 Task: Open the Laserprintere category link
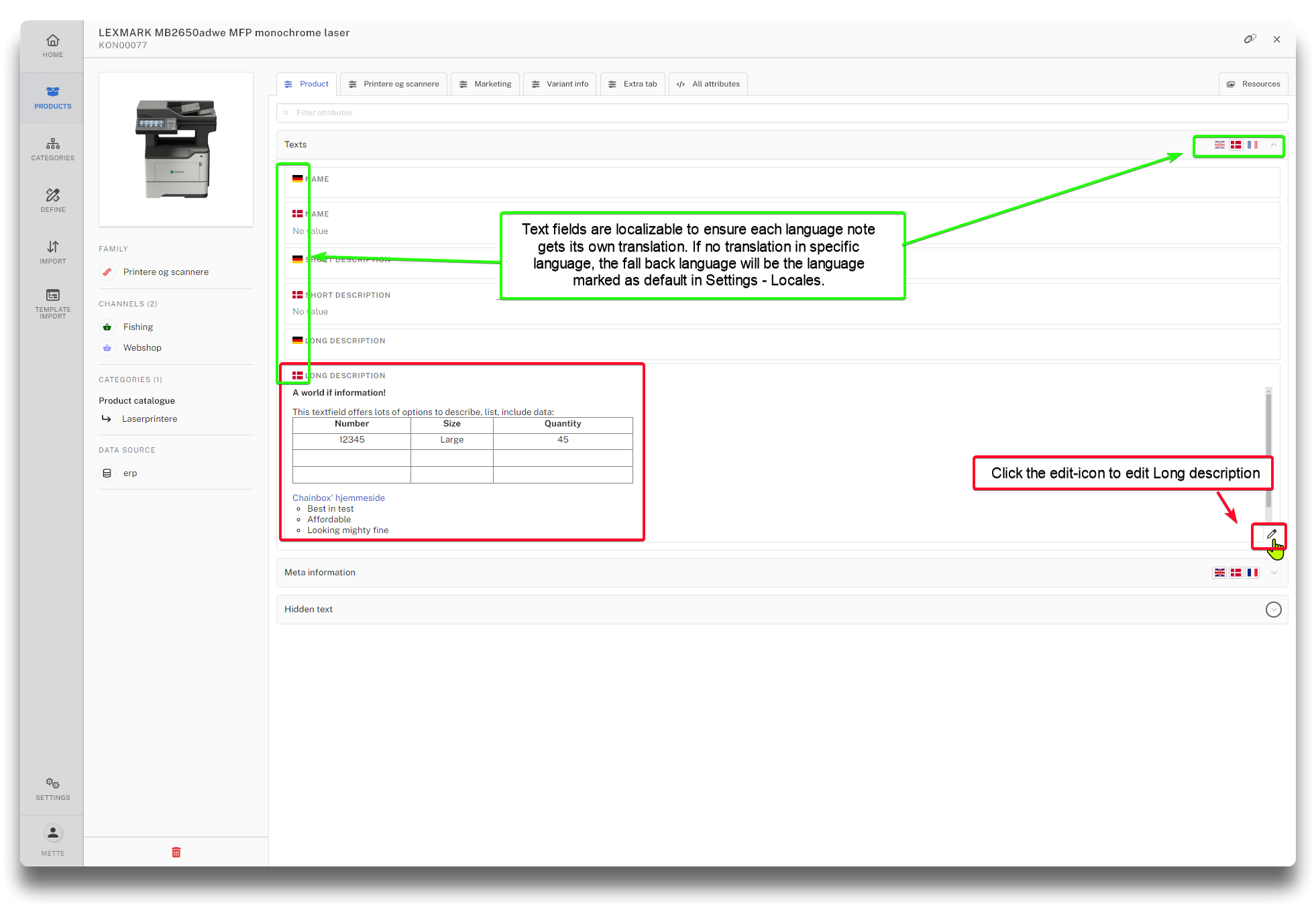(x=150, y=418)
